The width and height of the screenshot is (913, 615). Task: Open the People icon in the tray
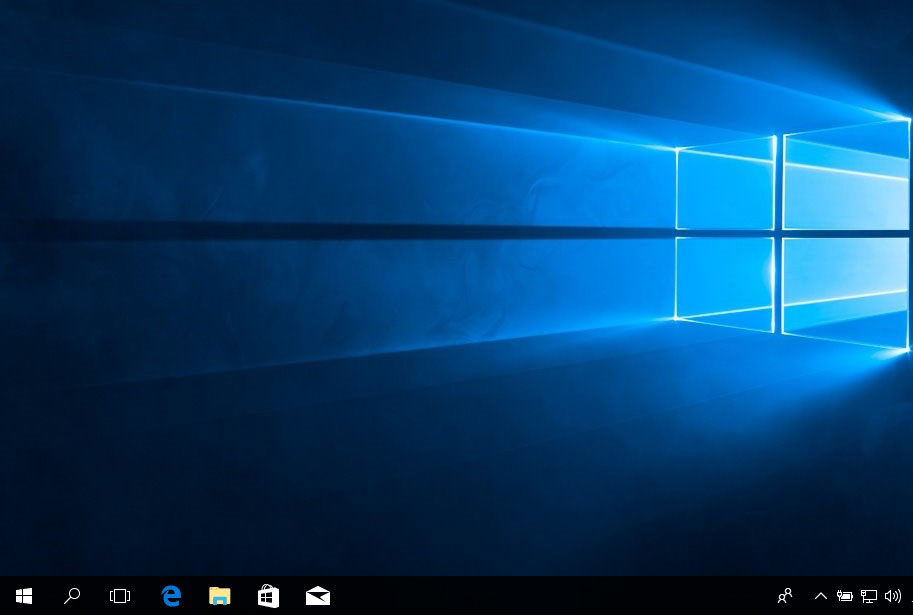pyautogui.click(x=785, y=596)
